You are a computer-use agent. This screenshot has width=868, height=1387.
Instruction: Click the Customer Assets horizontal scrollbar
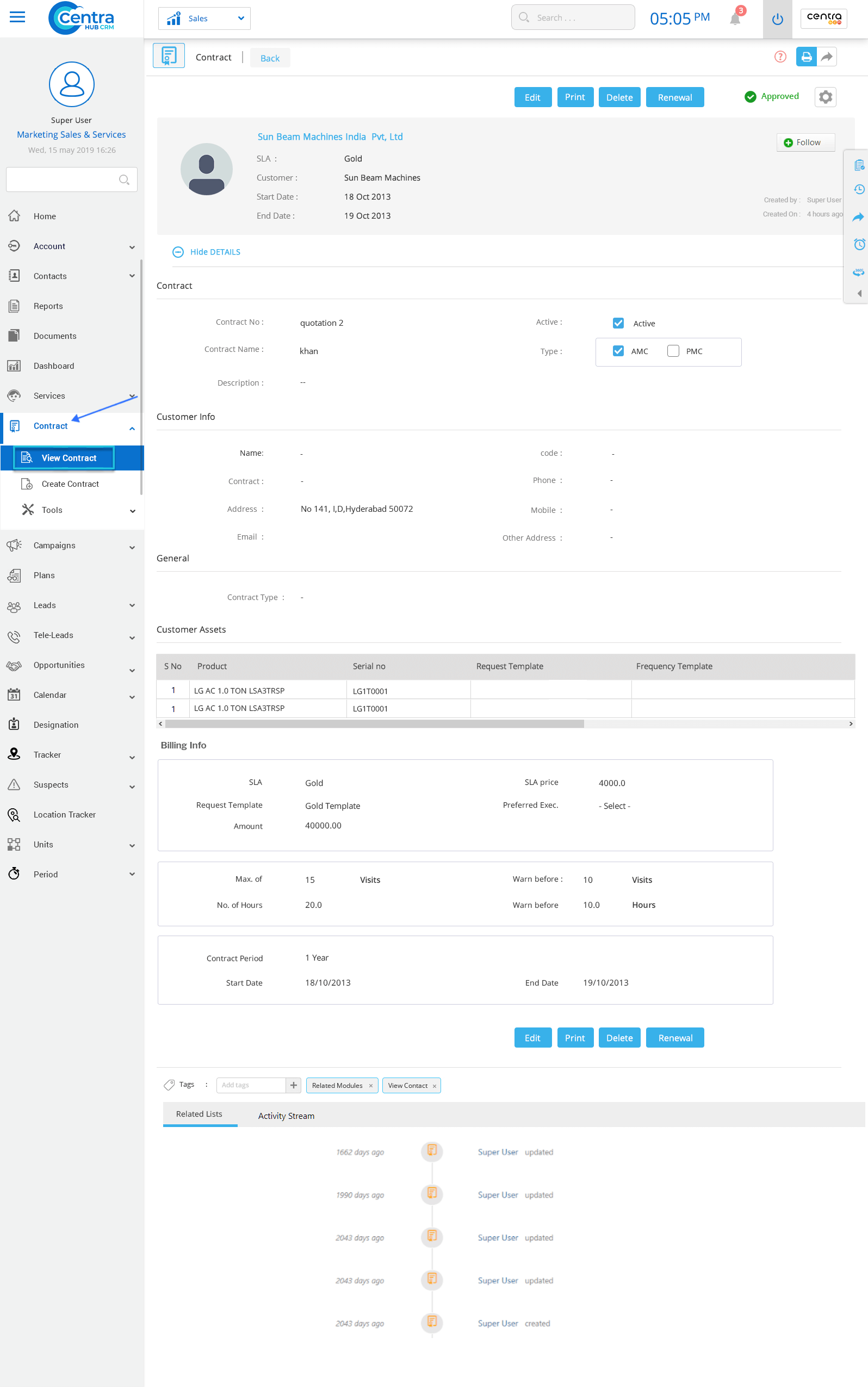(375, 723)
